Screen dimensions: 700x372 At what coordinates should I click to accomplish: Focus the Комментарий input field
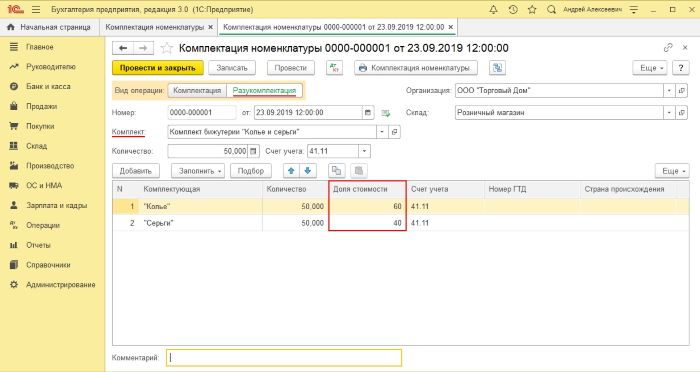(284, 358)
